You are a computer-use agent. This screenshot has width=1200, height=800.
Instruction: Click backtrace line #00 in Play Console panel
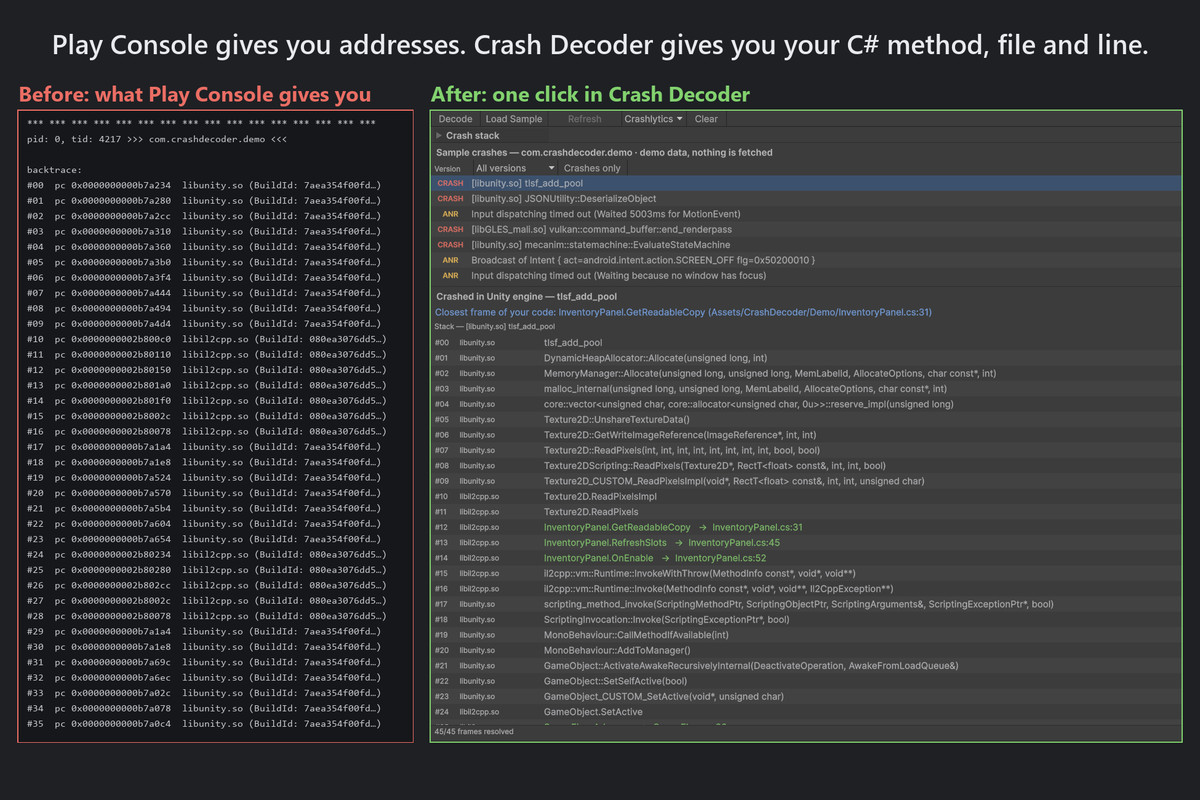tap(205, 185)
